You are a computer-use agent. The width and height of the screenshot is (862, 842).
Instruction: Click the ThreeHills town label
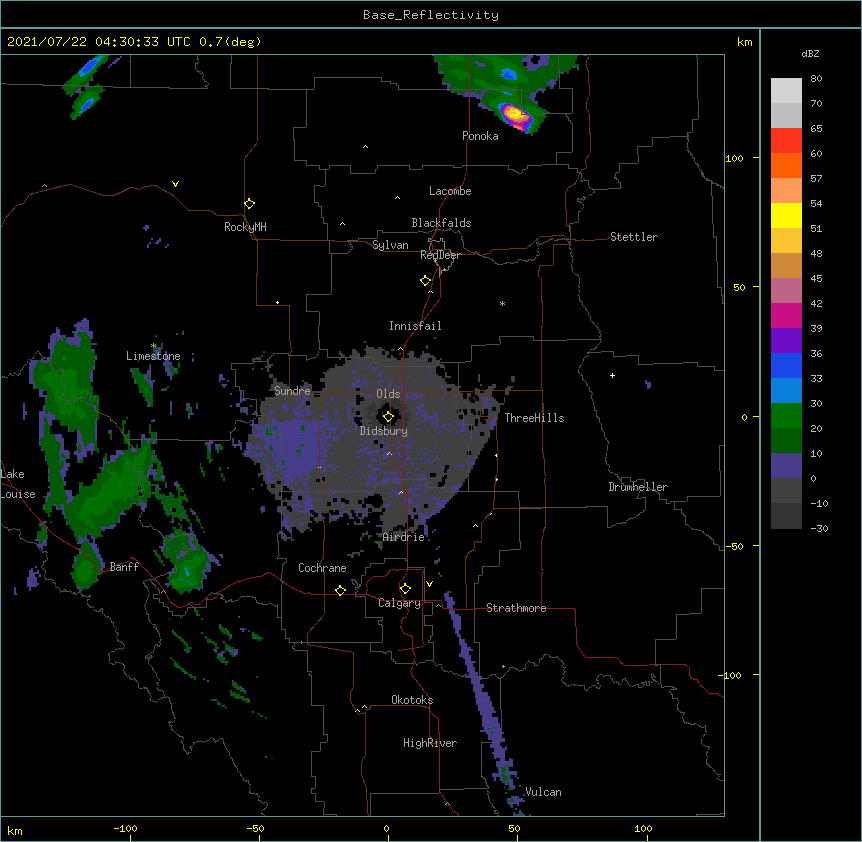click(534, 418)
